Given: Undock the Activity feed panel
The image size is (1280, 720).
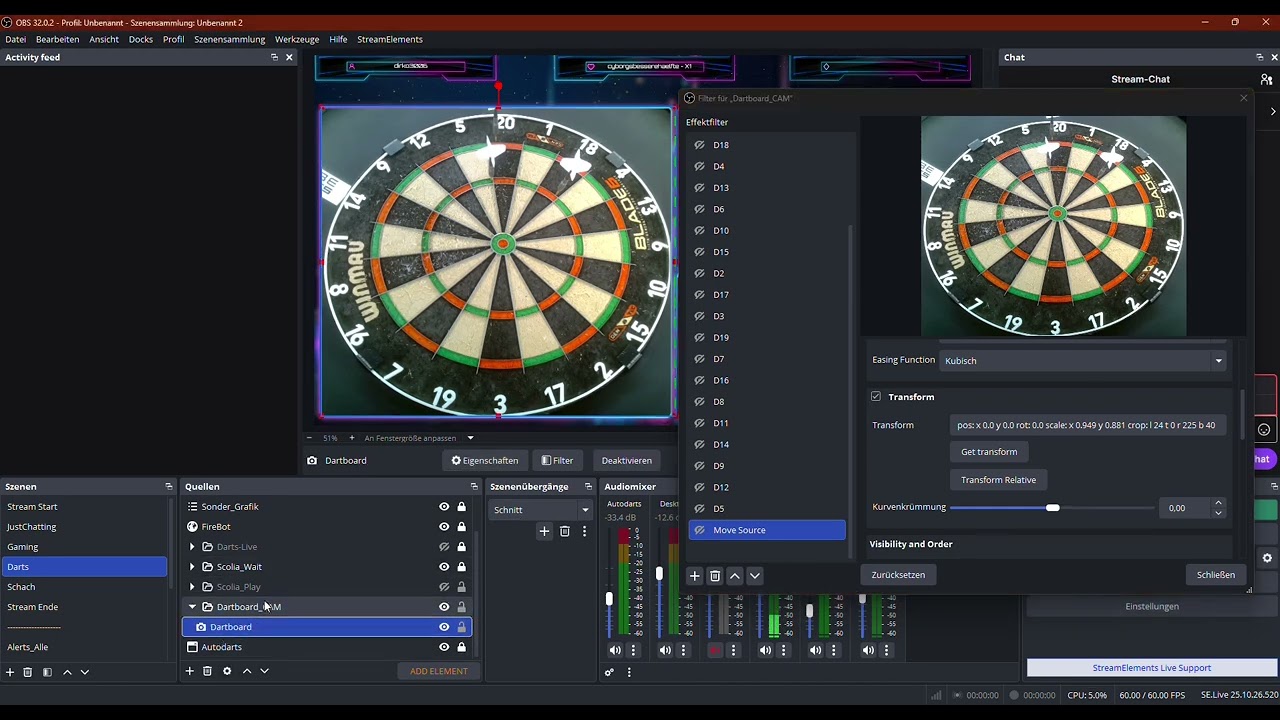Looking at the screenshot, I should click(274, 57).
